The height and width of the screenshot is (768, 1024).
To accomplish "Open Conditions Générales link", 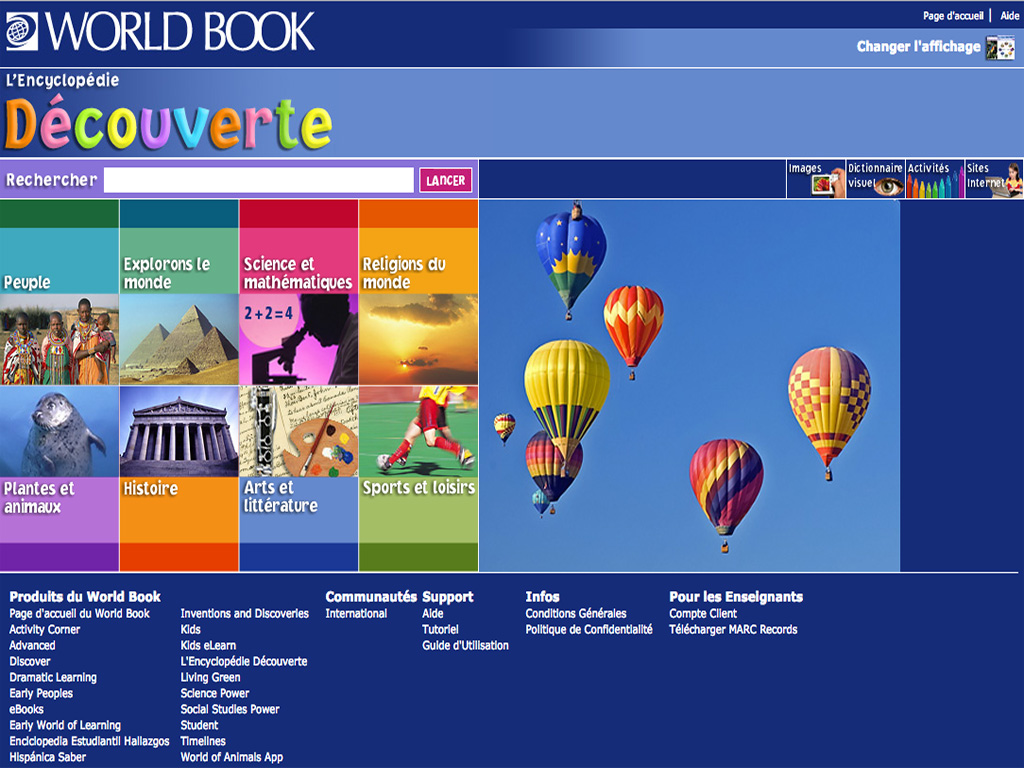I will (575, 613).
